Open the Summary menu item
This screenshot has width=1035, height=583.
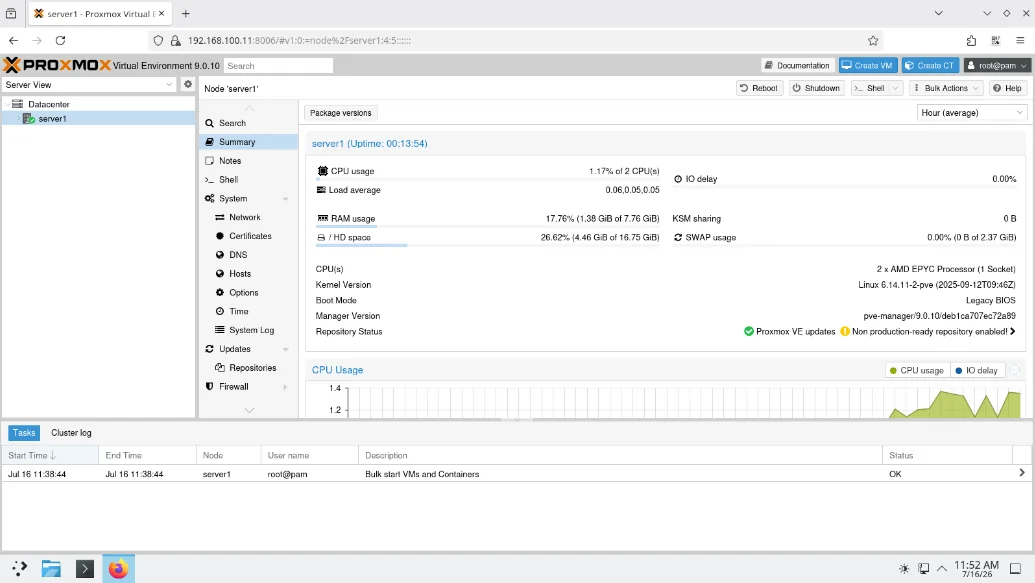[x=248, y=142]
